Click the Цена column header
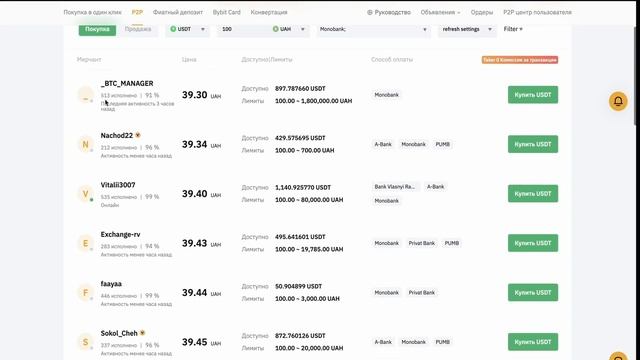This screenshot has height=360, width=640. click(189, 60)
